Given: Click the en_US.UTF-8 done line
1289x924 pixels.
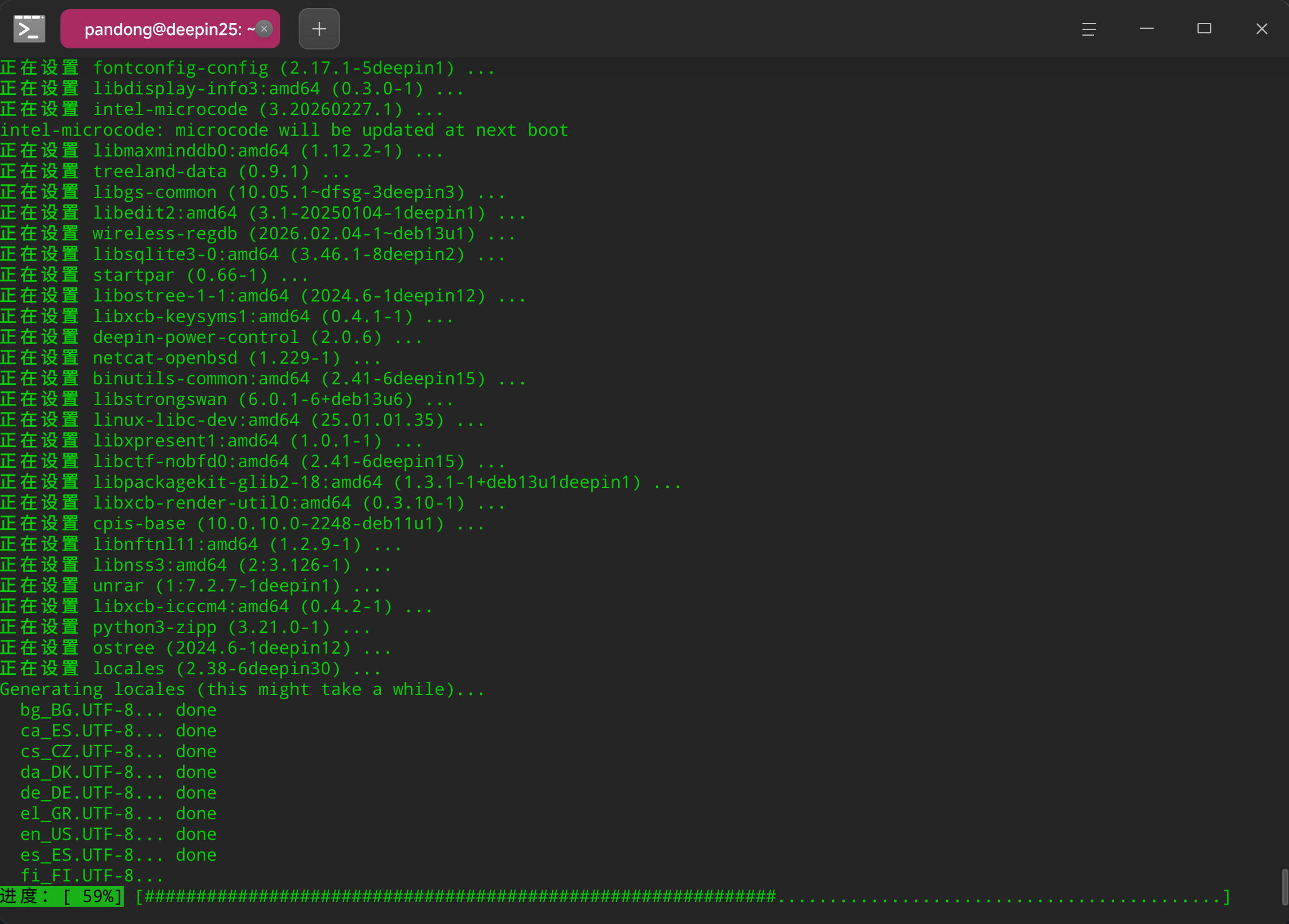Looking at the screenshot, I should (119, 834).
